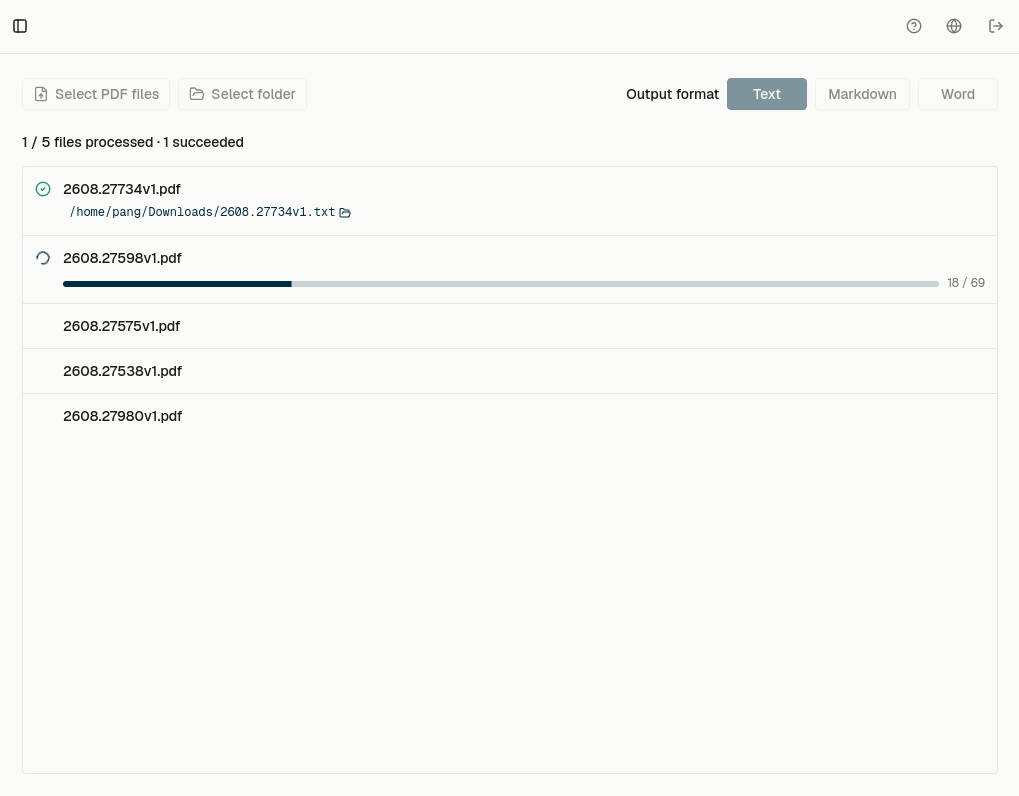Image resolution: width=1019 pixels, height=796 pixels.
Task: Select Text output format
Action: [x=767, y=94]
